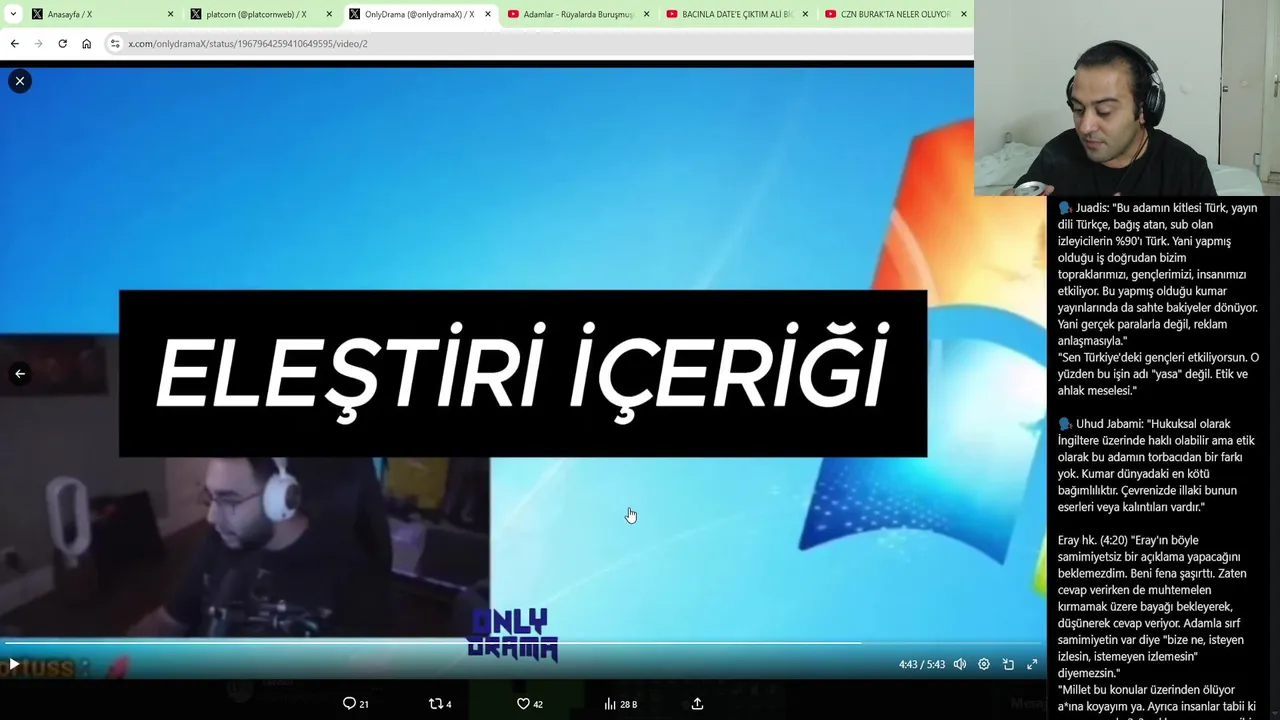1280x720 pixels.
Task: Reload the page with the refresh icon
Action: 62,44
